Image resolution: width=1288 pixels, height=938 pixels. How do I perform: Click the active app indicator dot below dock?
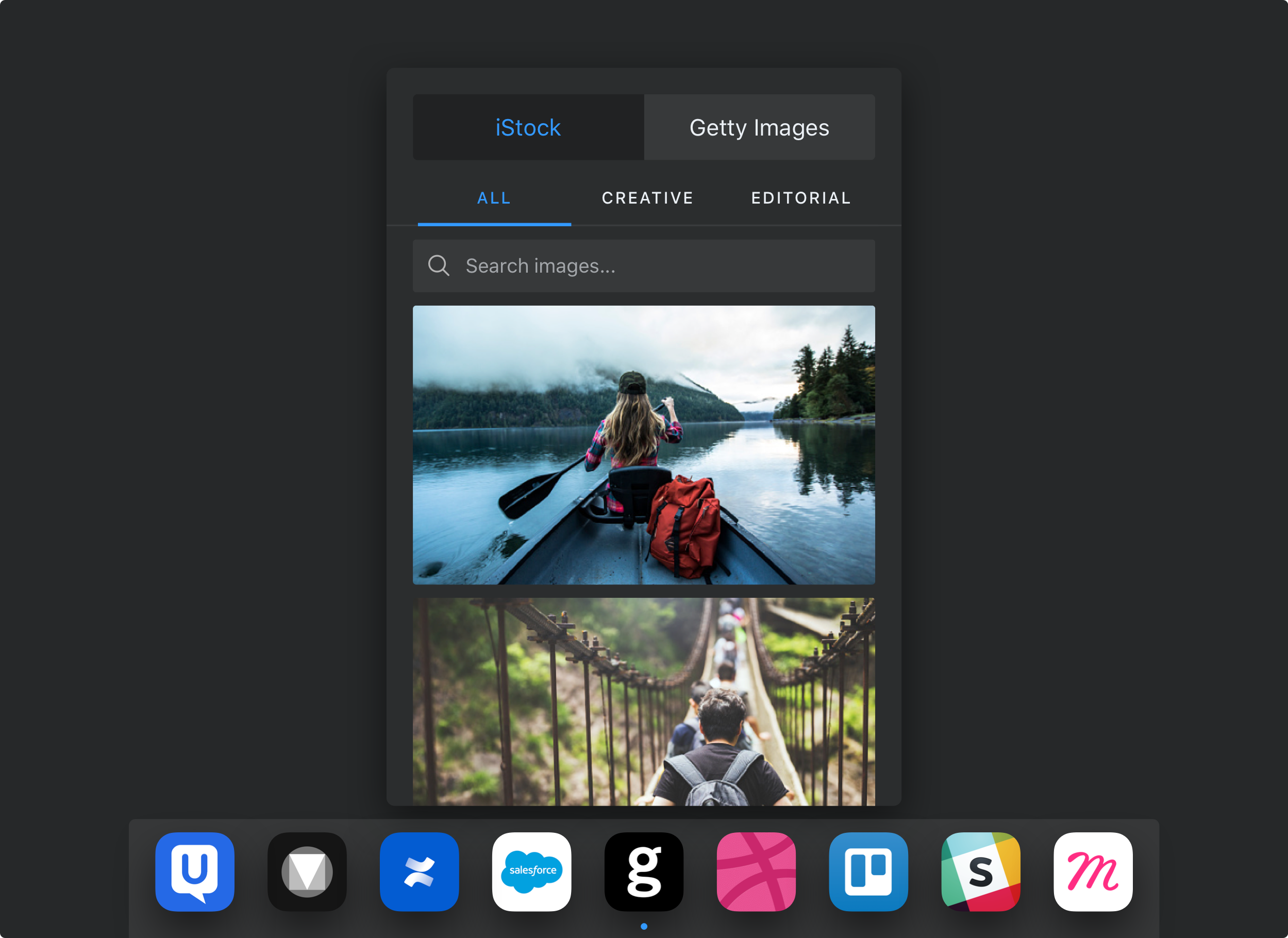pyautogui.click(x=643, y=927)
